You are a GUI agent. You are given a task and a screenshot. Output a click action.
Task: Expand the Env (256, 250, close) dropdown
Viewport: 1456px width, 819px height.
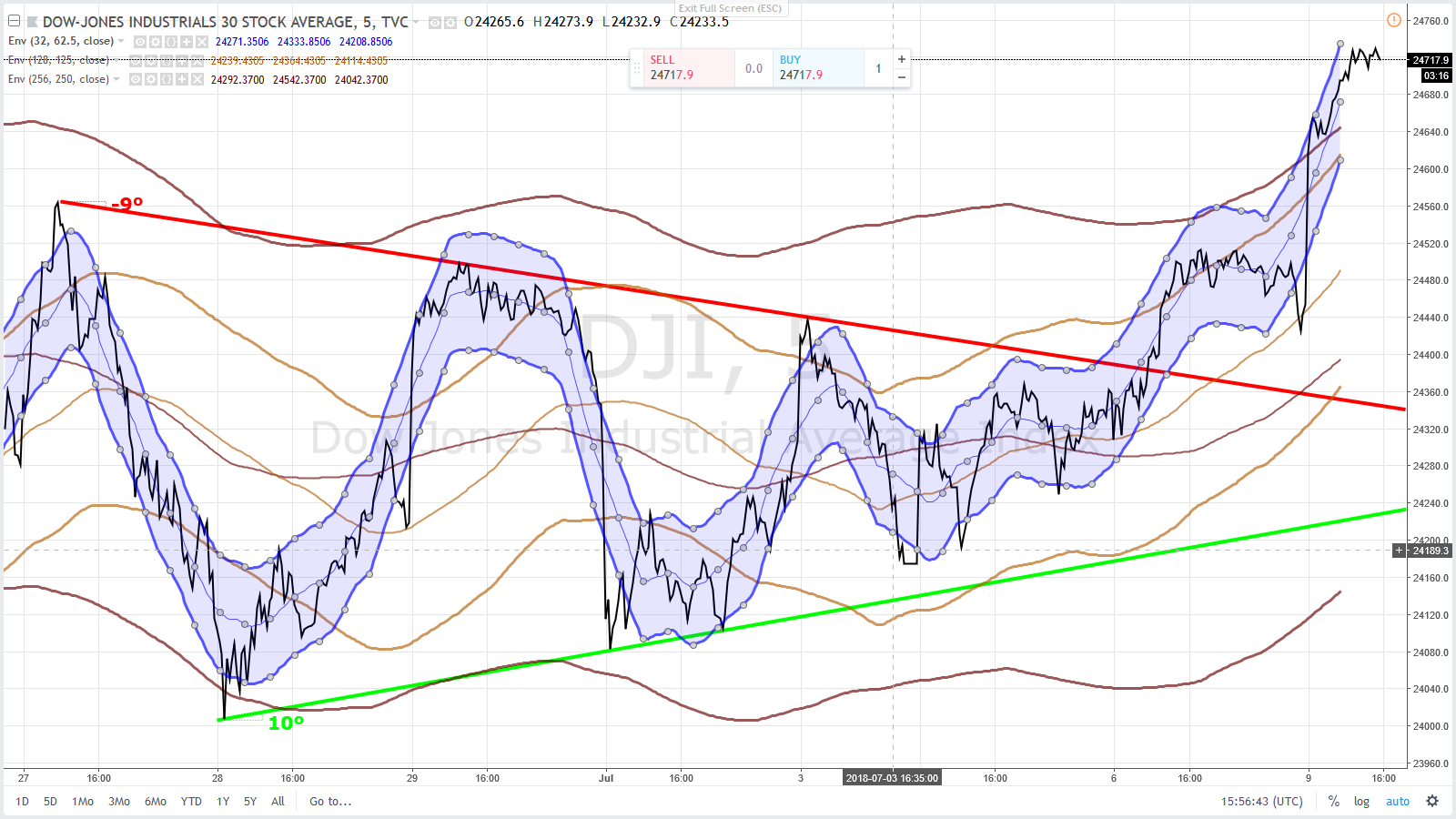[116, 79]
